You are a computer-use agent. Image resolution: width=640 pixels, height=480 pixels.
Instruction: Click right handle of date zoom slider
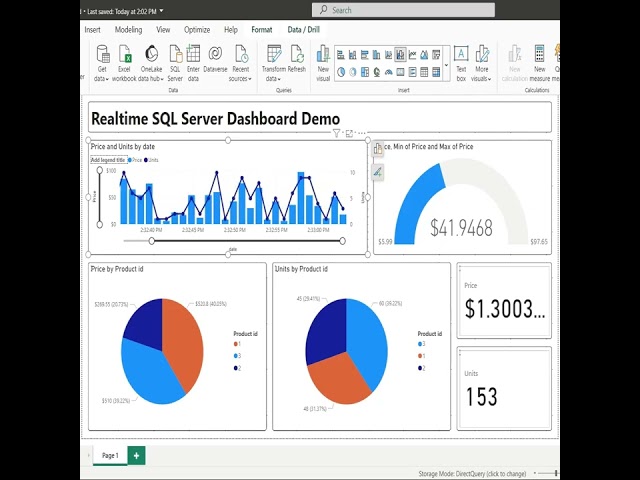pos(342,241)
